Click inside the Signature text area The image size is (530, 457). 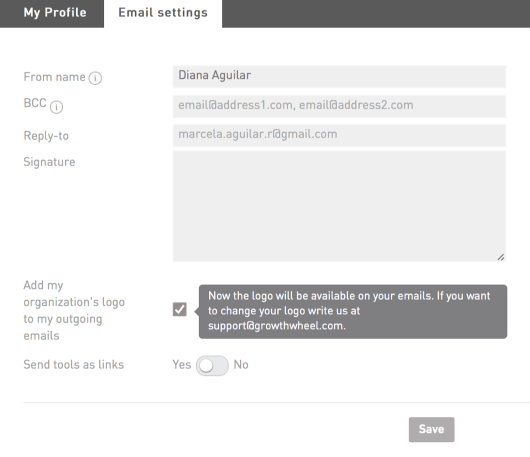(x=339, y=206)
